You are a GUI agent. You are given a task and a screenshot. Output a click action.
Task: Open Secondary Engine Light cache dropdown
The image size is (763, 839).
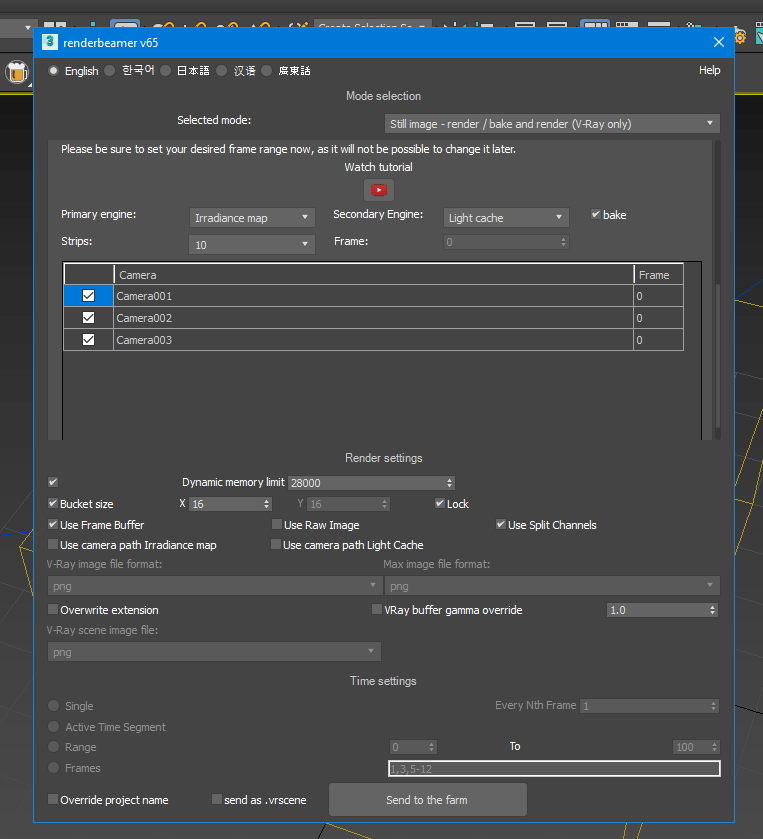coord(506,218)
